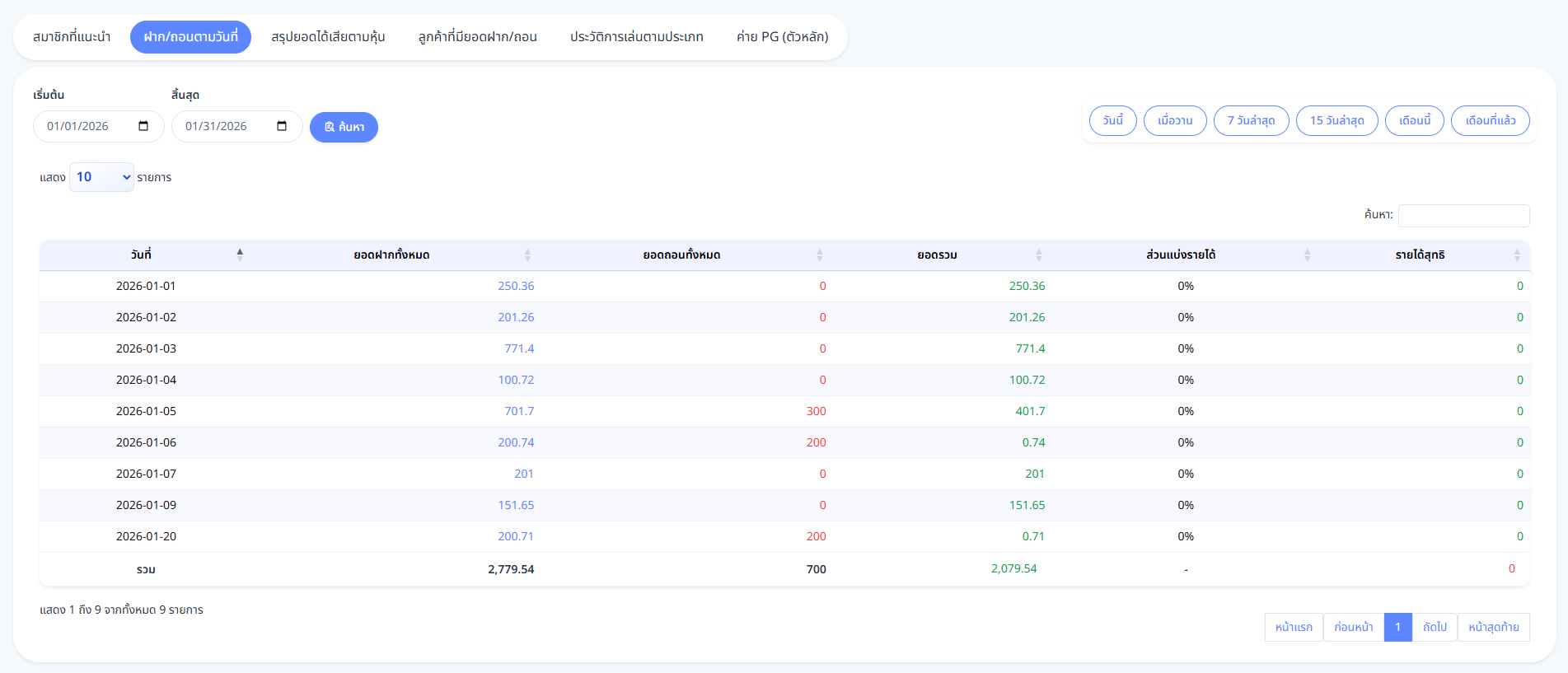Screen dimensions: 1568x673
Task: Click the table search input field
Action: click(x=1463, y=216)
